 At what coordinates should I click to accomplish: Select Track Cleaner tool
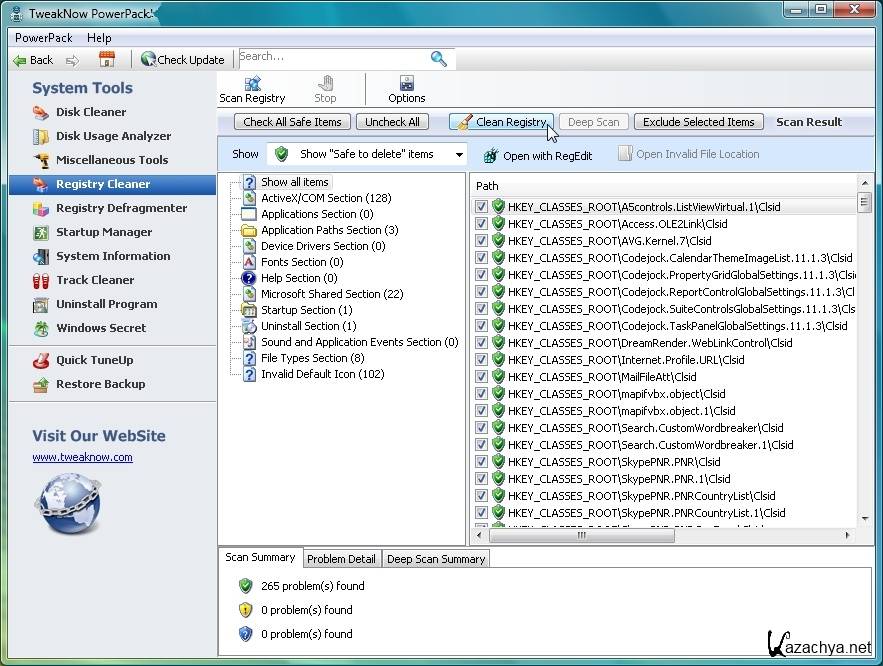[95, 280]
